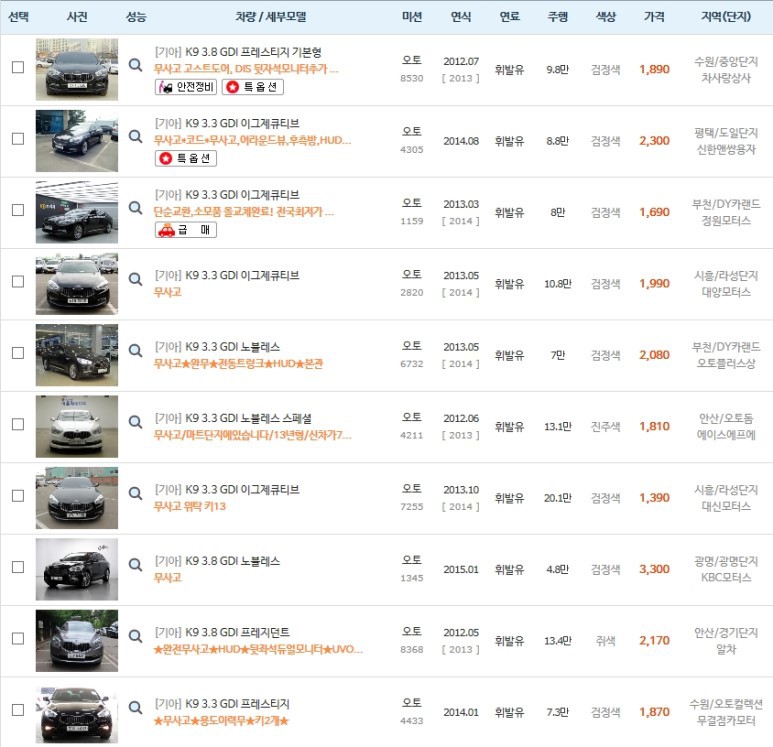Tick checkbox for K9 프레지던트 priced 2,170
The height and width of the screenshot is (747, 773).
coord(18,639)
